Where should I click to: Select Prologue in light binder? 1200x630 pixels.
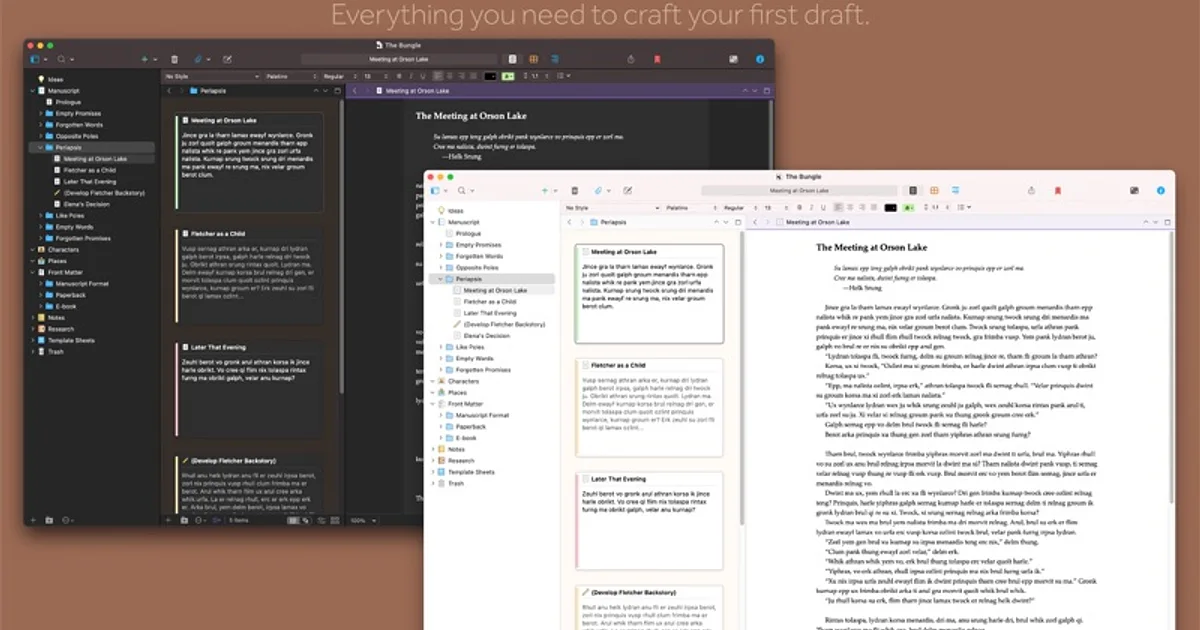coord(468,233)
